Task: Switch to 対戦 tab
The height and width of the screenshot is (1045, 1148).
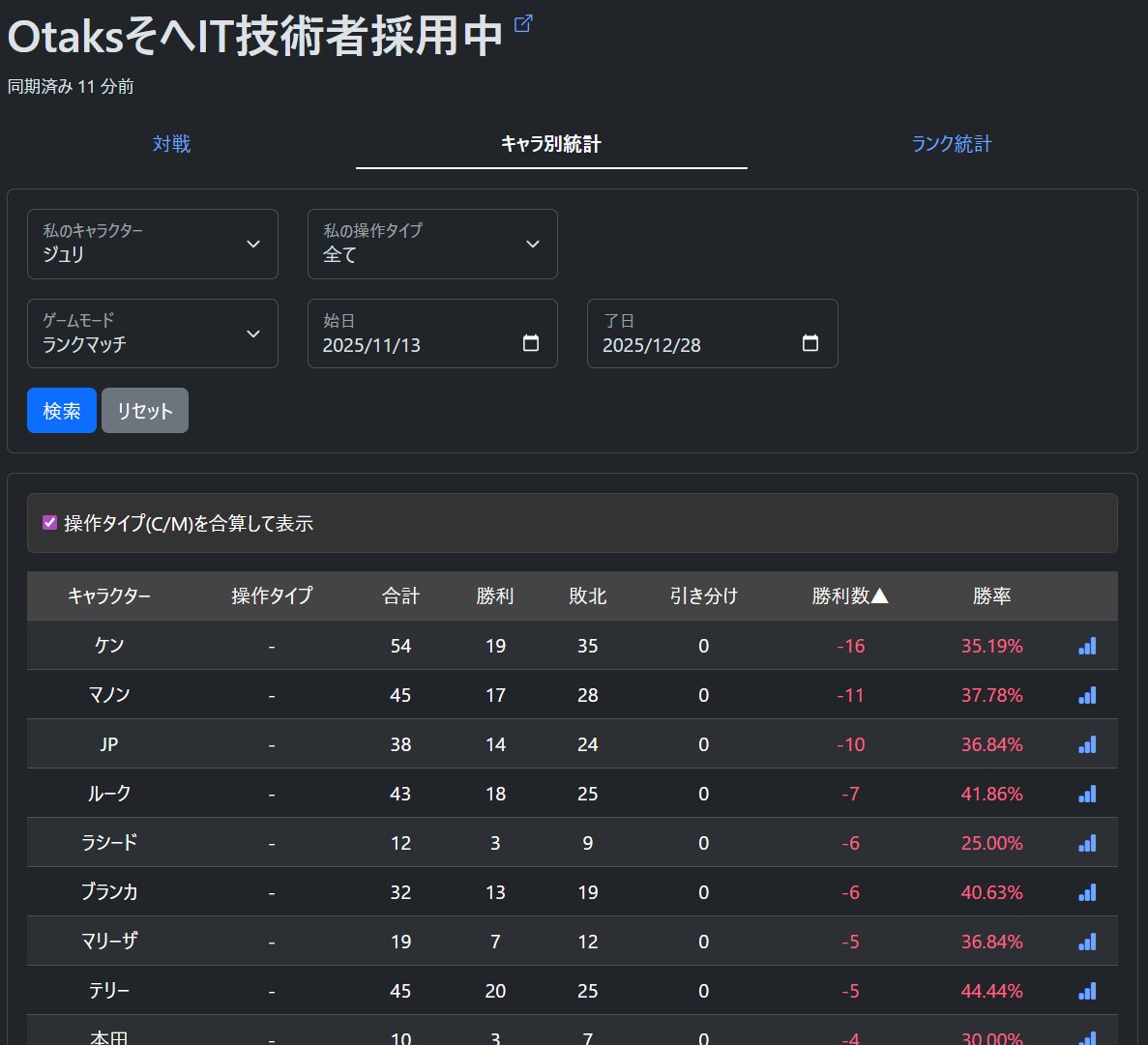Action: click(x=171, y=143)
